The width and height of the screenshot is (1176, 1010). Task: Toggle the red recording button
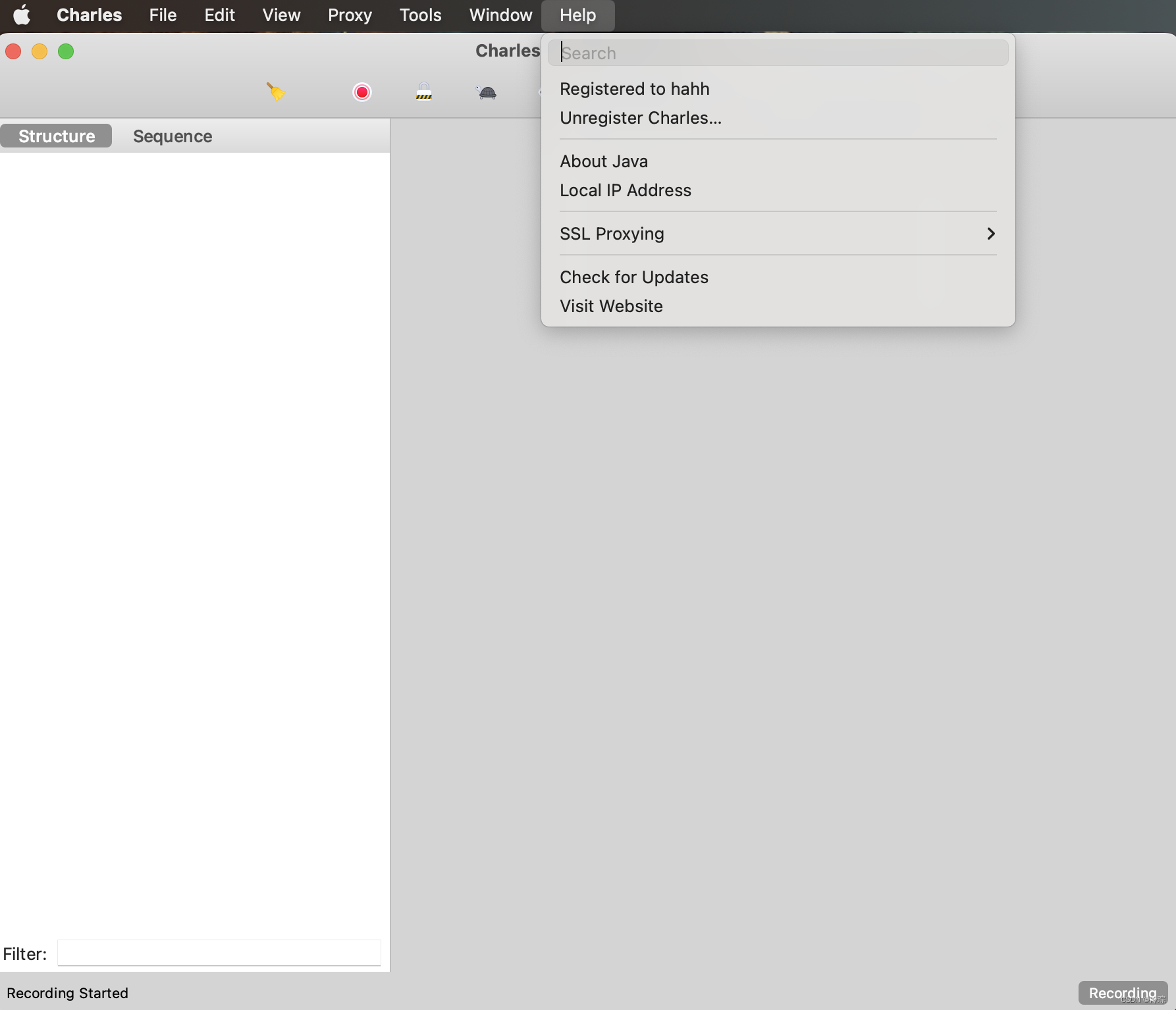coord(361,92)
